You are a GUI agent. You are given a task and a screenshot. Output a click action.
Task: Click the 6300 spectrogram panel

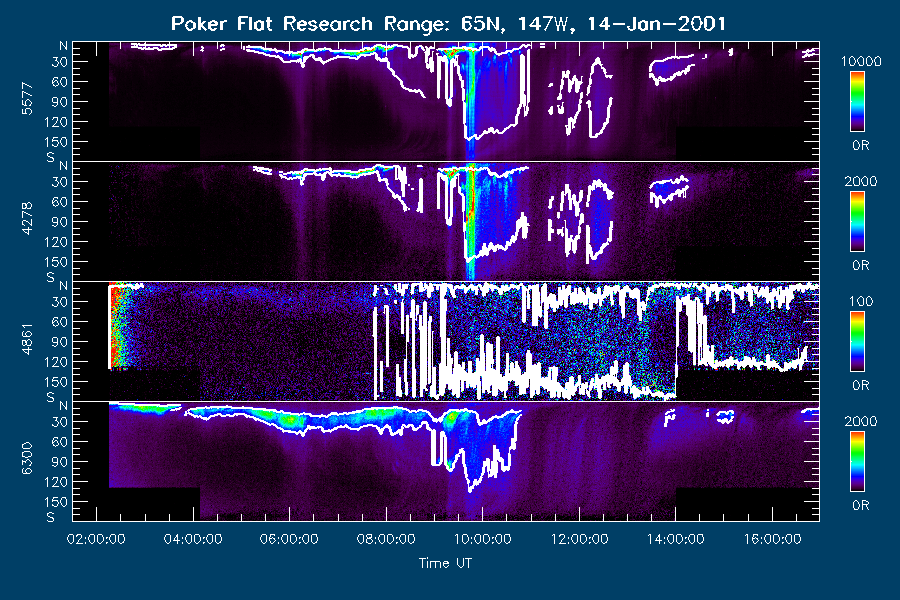point(446,461)
